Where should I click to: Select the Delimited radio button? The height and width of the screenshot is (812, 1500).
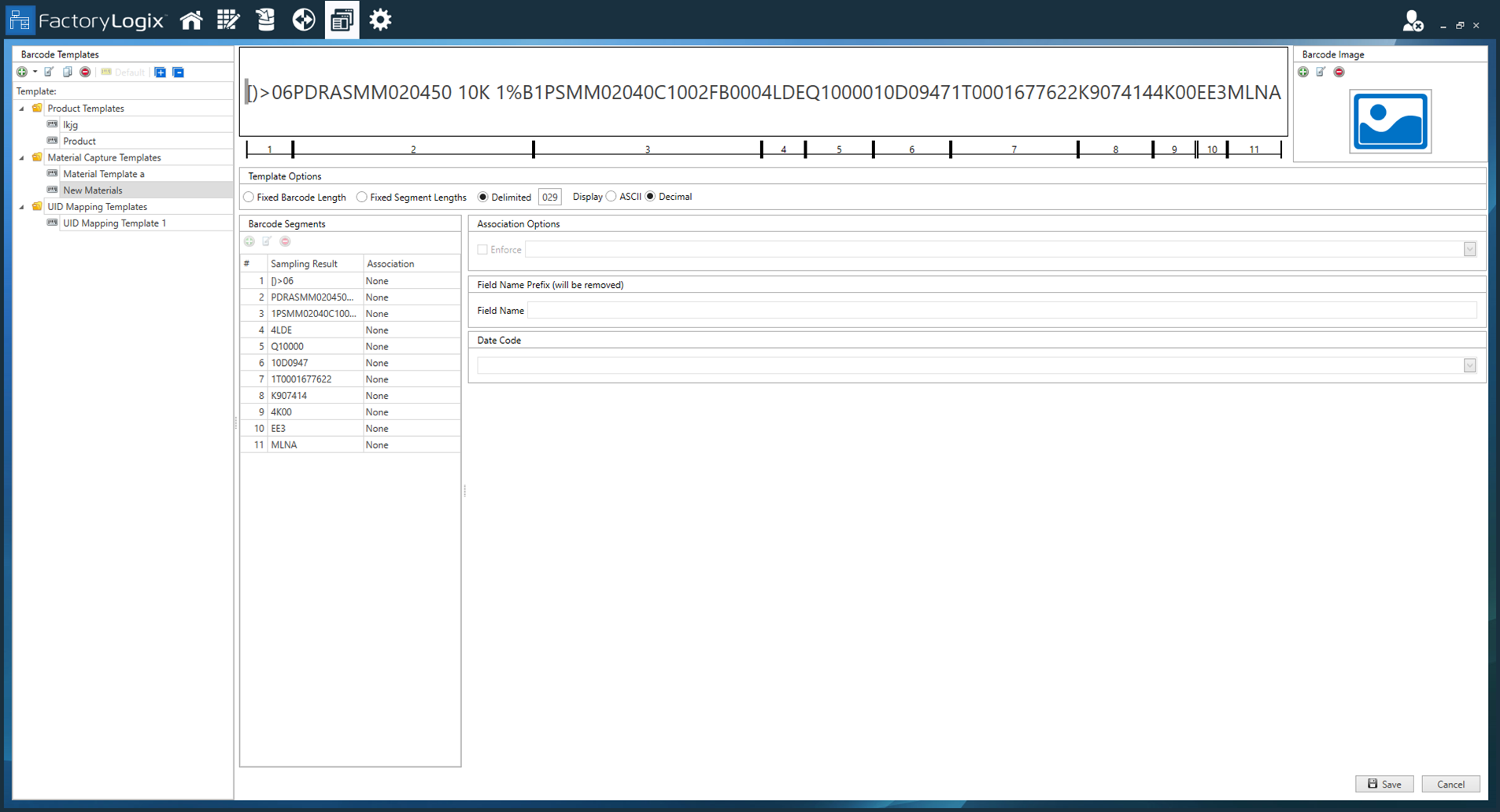[482, 197]
